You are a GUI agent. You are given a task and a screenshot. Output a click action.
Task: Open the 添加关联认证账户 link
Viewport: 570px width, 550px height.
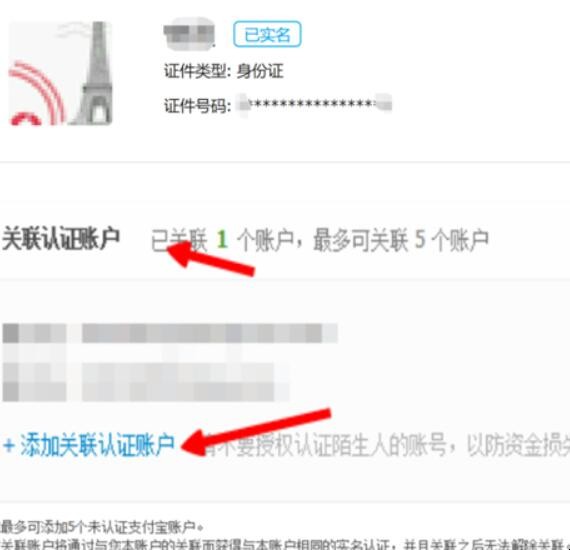[x=89, y=445]
